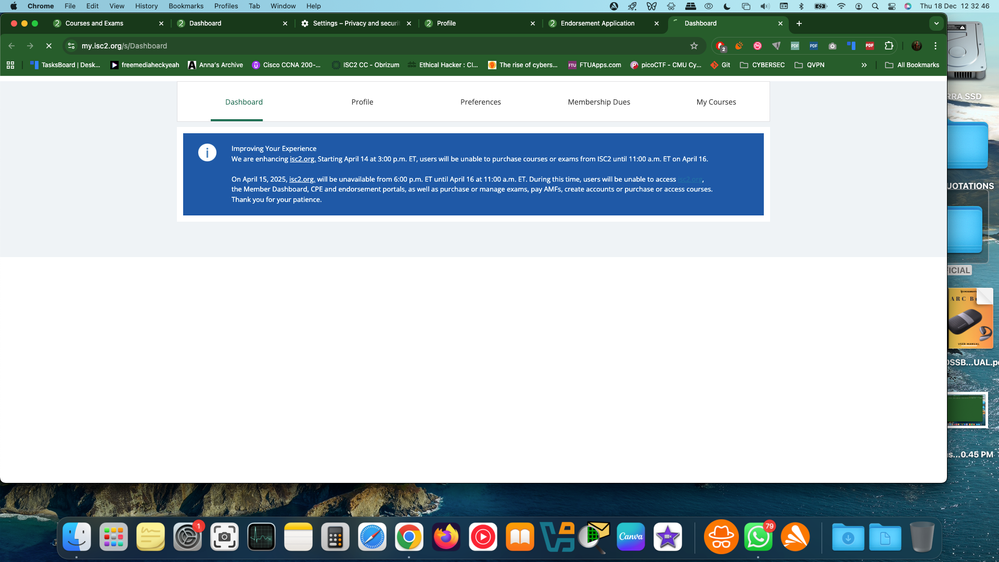Click the volume speaker icon in menu bar
The height and width of the screenshot is (562, 999).
coord(765,6)
